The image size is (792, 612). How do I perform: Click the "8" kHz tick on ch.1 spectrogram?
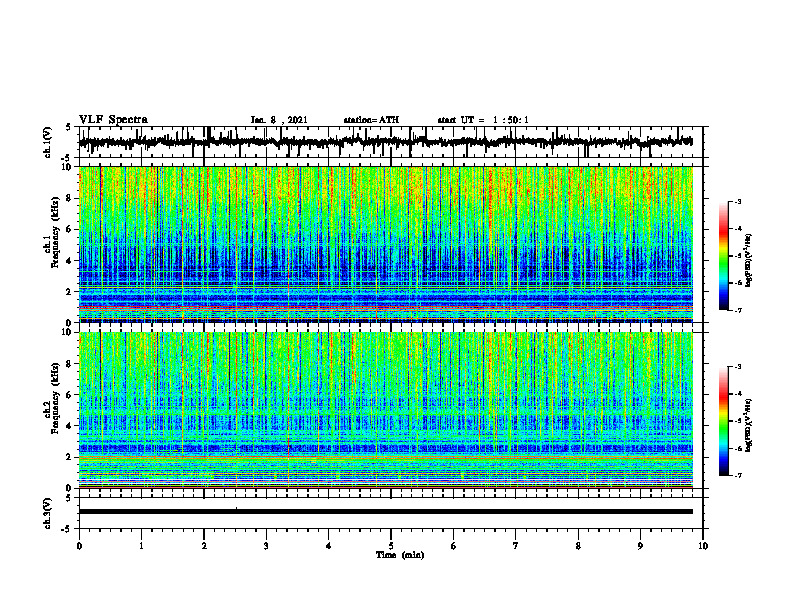coord(70,198)
